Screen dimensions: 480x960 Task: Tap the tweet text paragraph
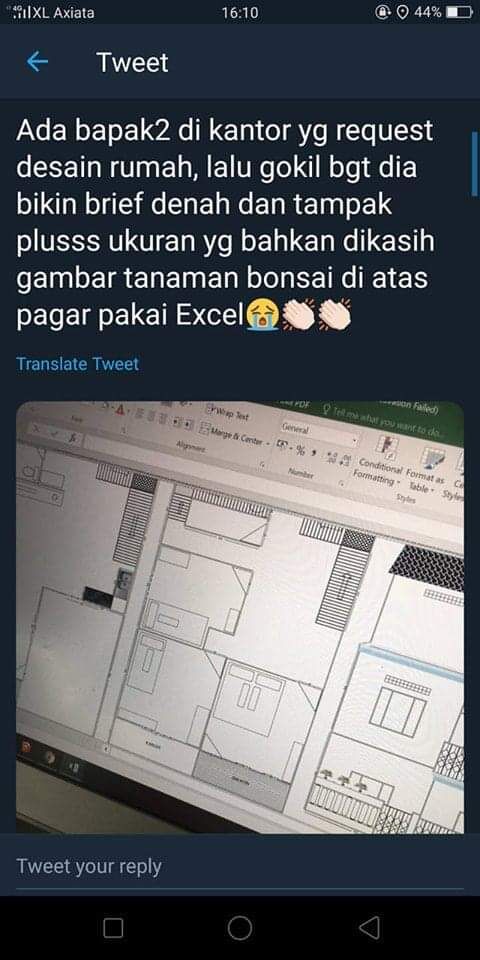226,224
